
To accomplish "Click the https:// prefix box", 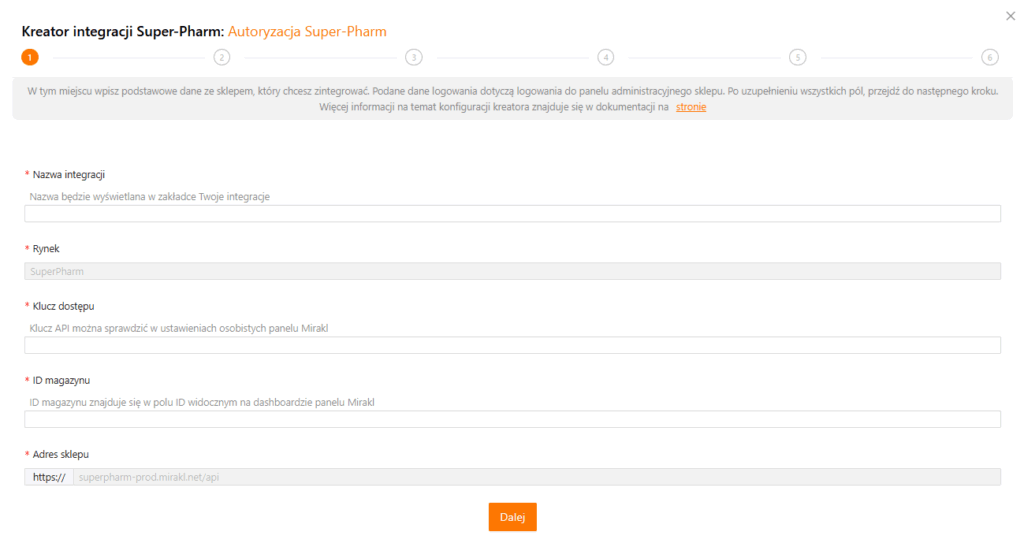I will (48, 477).
